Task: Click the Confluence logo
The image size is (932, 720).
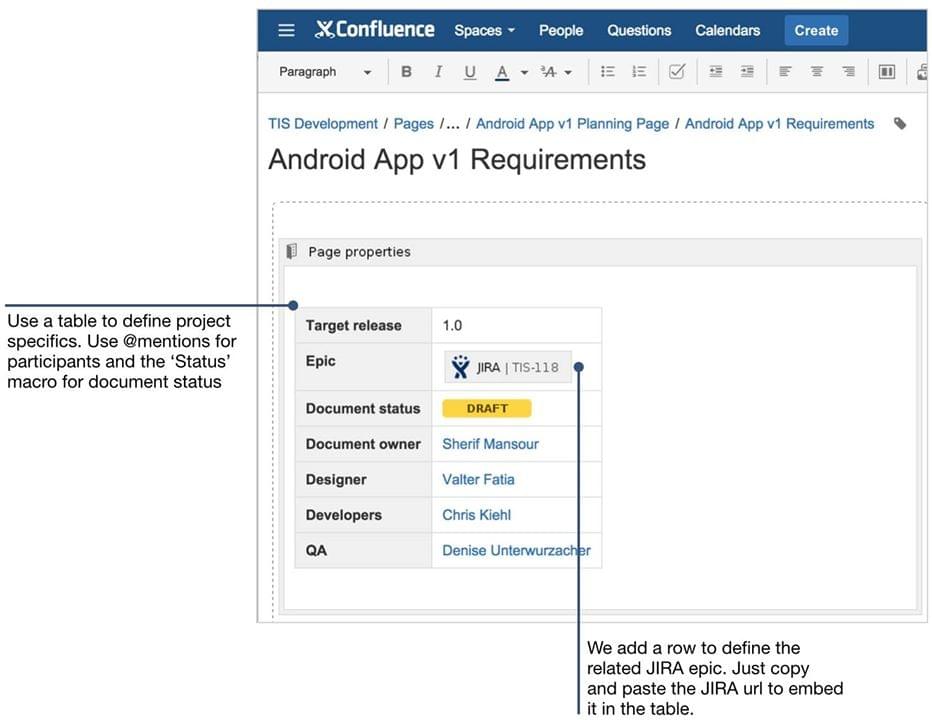Action: coord(374,29)
